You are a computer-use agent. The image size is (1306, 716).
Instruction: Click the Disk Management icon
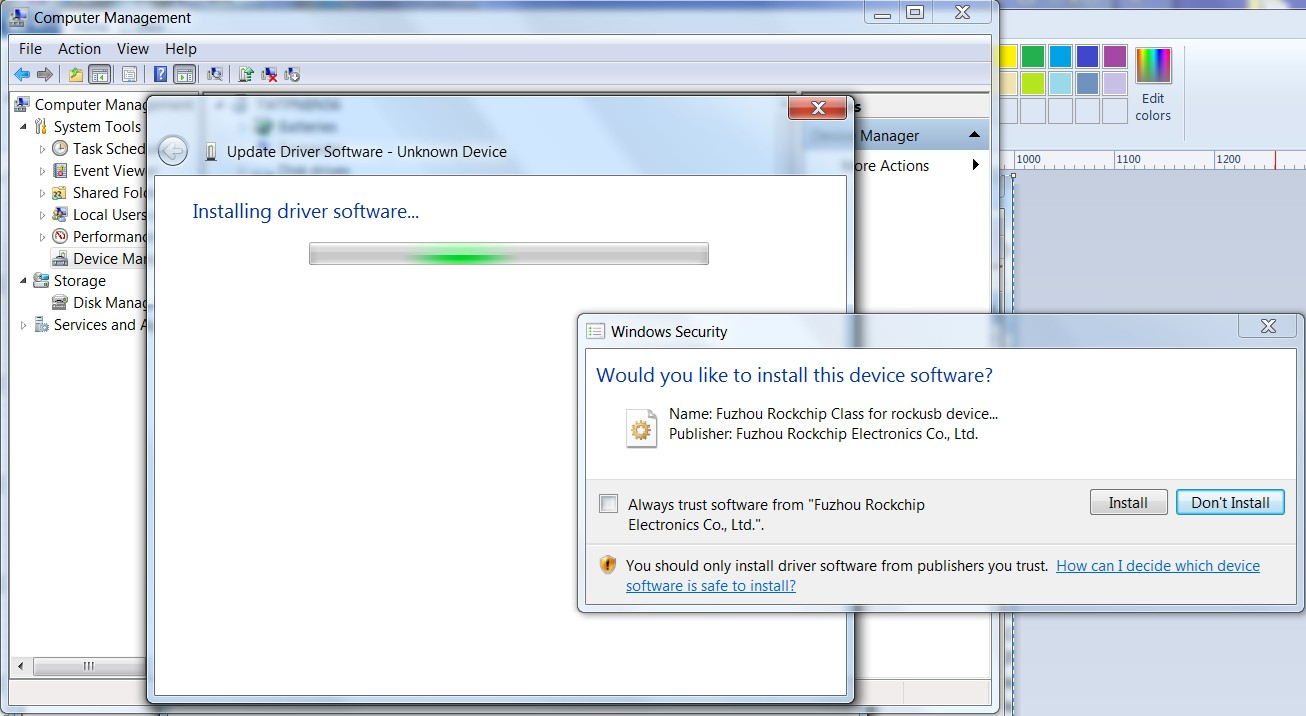[x=60, y=302]
